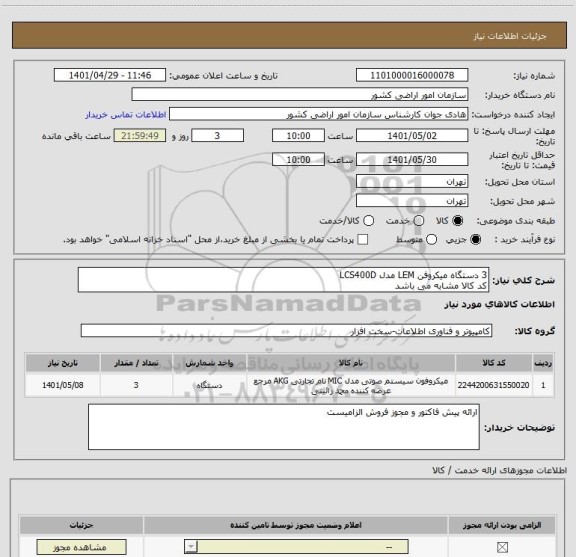The height and width of the screenshot is (557, 576).
Task: Toggle the Islamic treasury payment checkbox
Action: pos(363,240)
